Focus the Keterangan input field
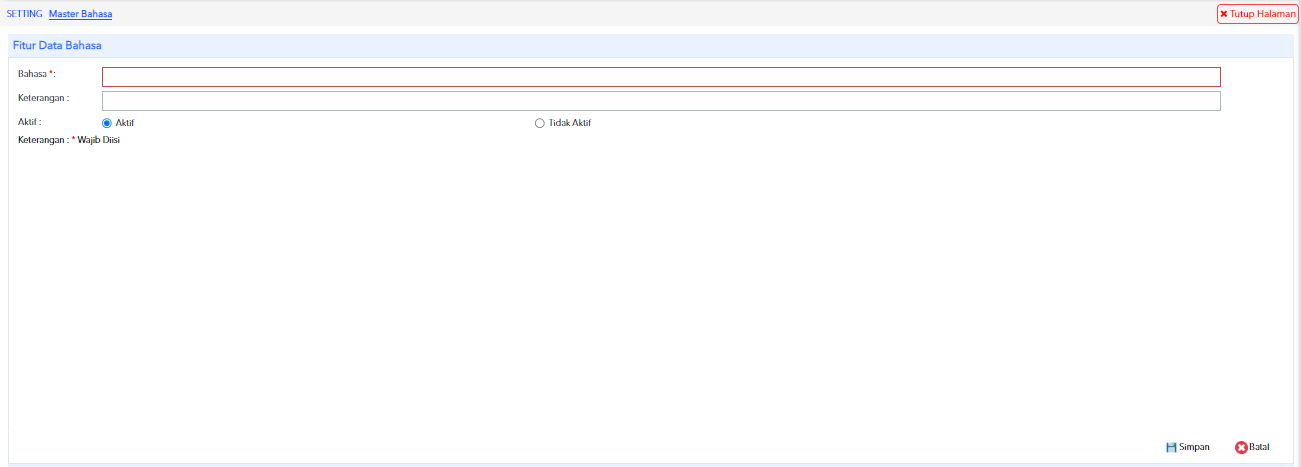This screenshot has width=1301, height=467. click(x=661, y=101)
